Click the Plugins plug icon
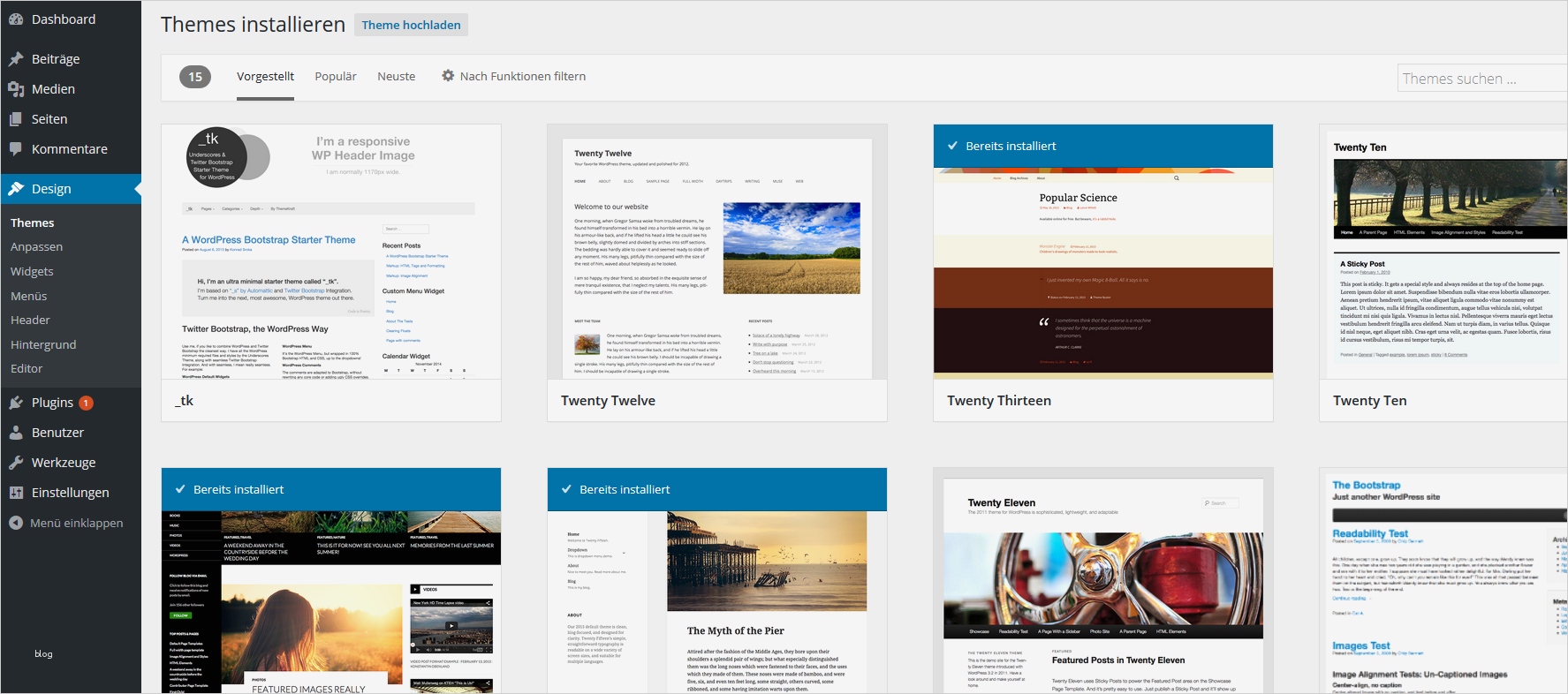The image size is (1568, 694). 16,403
